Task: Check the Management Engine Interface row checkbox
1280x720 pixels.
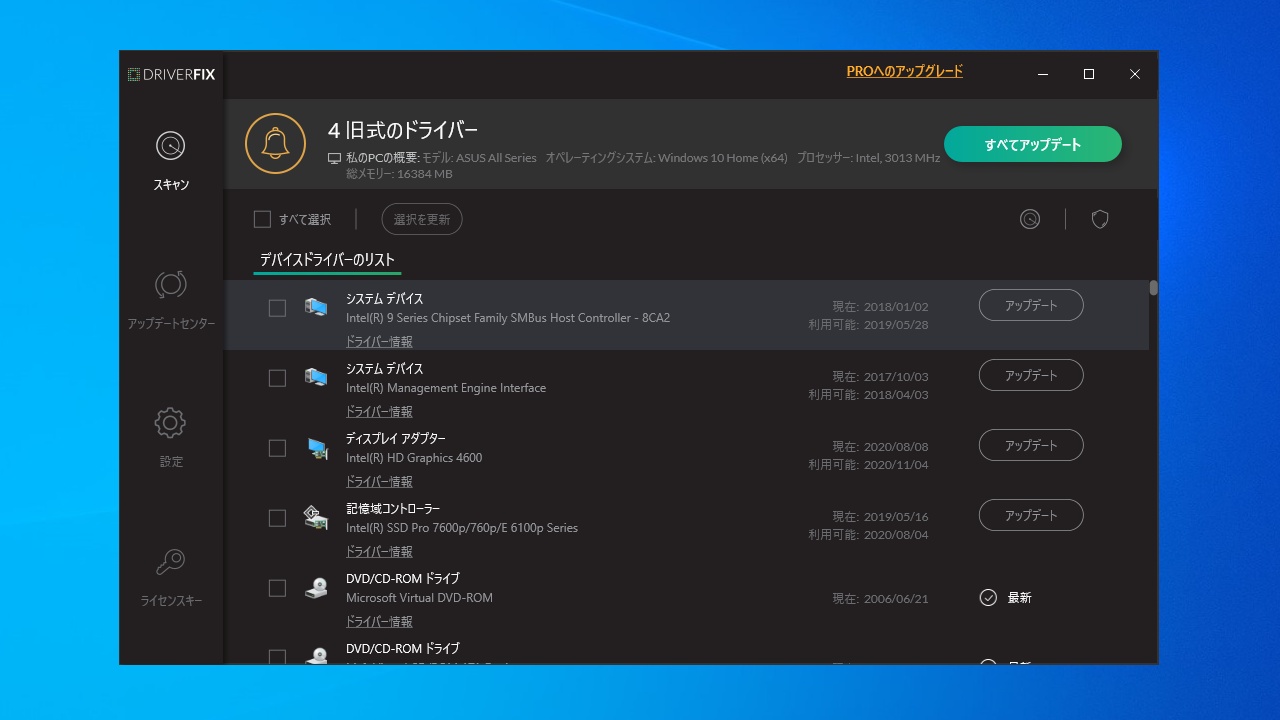Action: [277, 378]
